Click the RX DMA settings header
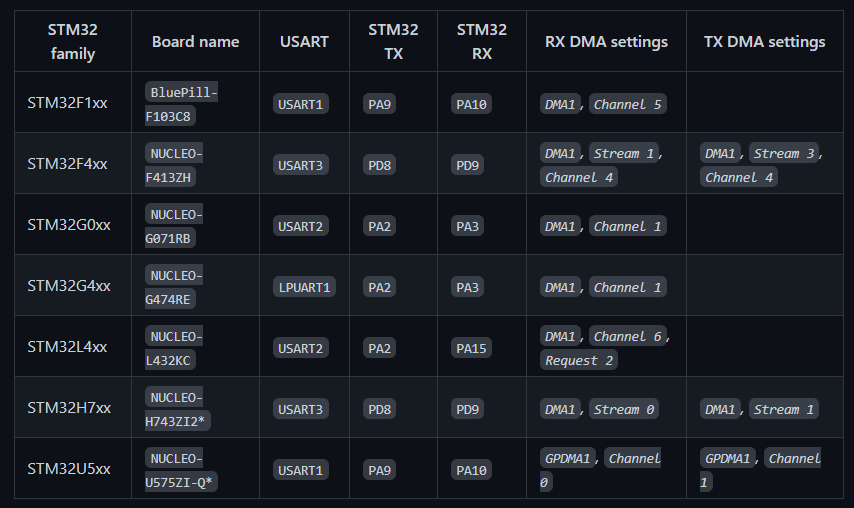The width and height of the screenshot is (854, 508). point(606,41)
